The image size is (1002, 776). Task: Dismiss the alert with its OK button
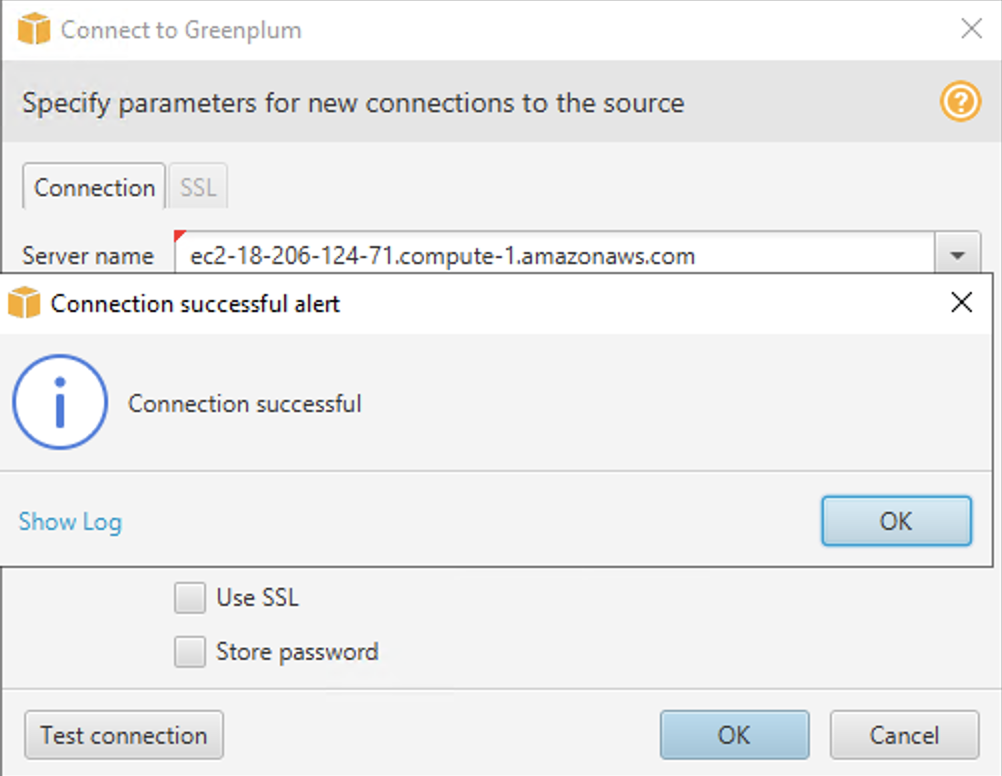(895, 521)
